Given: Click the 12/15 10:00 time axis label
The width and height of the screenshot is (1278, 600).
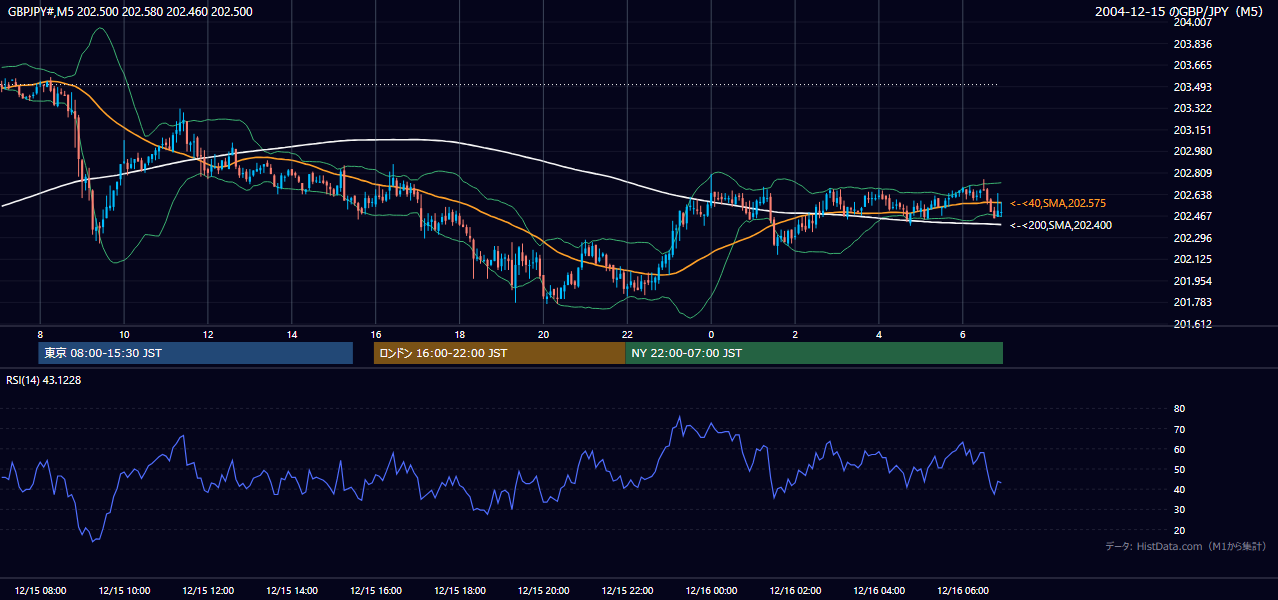Looking at the screenshot, I should 125,590.
